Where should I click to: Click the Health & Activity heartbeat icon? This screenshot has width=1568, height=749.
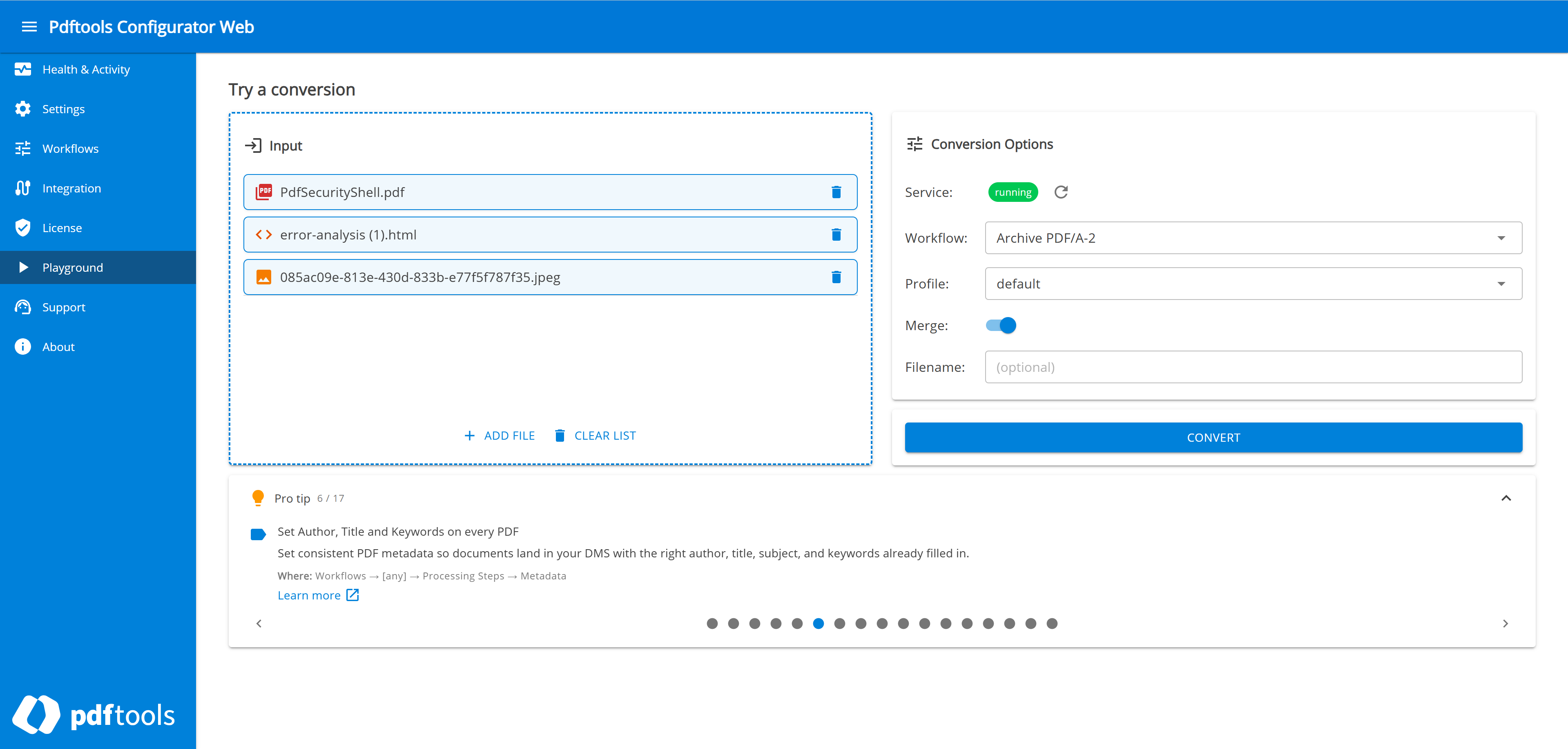22,69
